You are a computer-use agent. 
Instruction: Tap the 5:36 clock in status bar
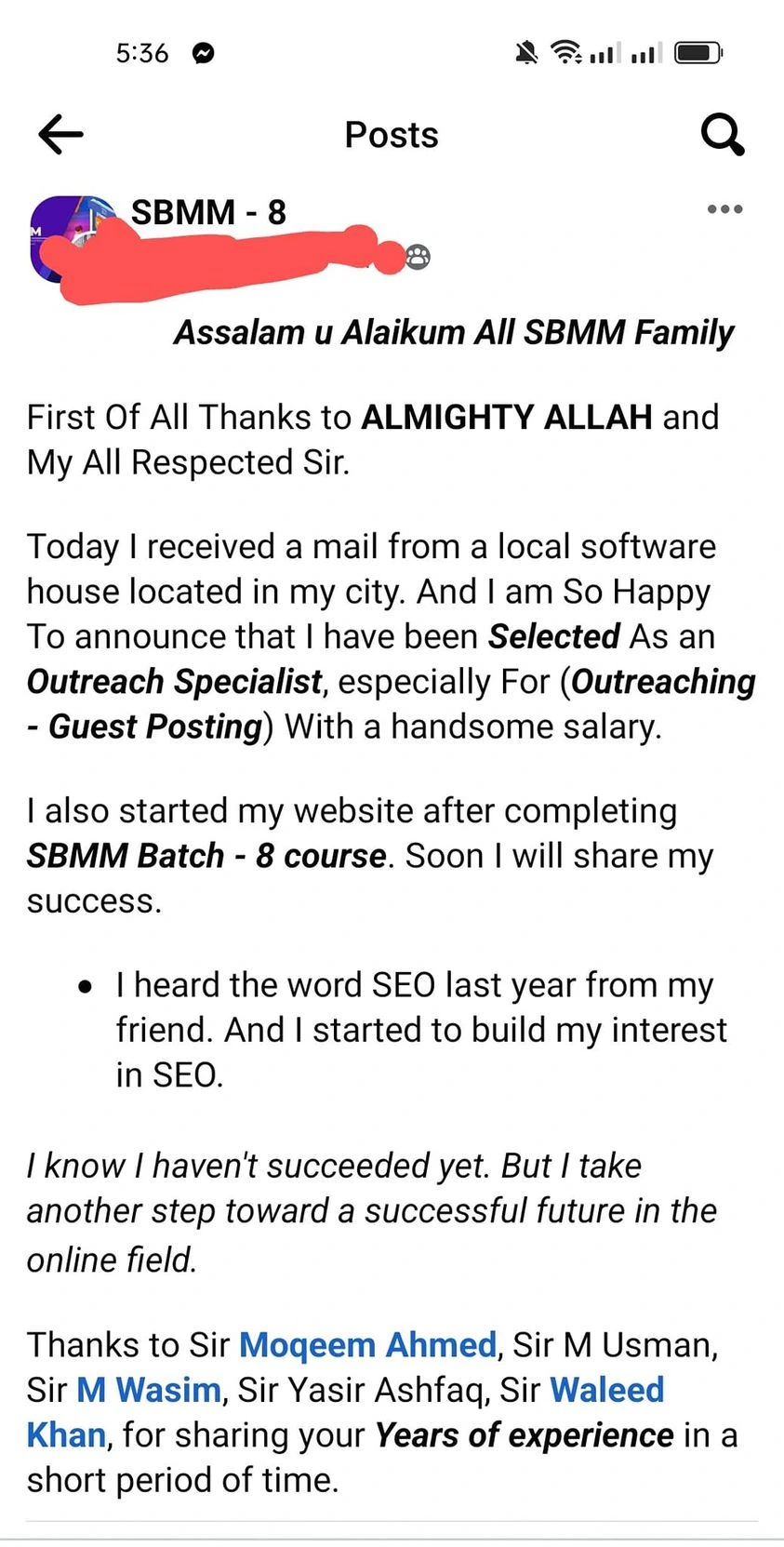[x=142, y=53]
